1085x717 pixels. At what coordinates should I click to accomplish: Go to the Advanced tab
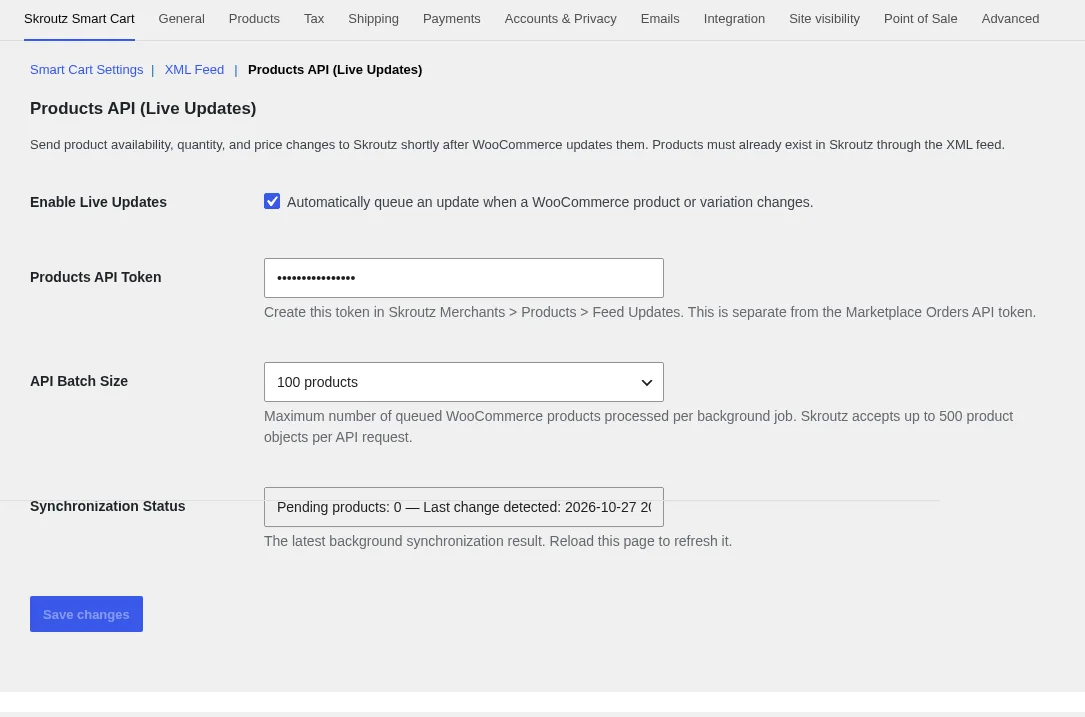click(x=1010, y=19)
